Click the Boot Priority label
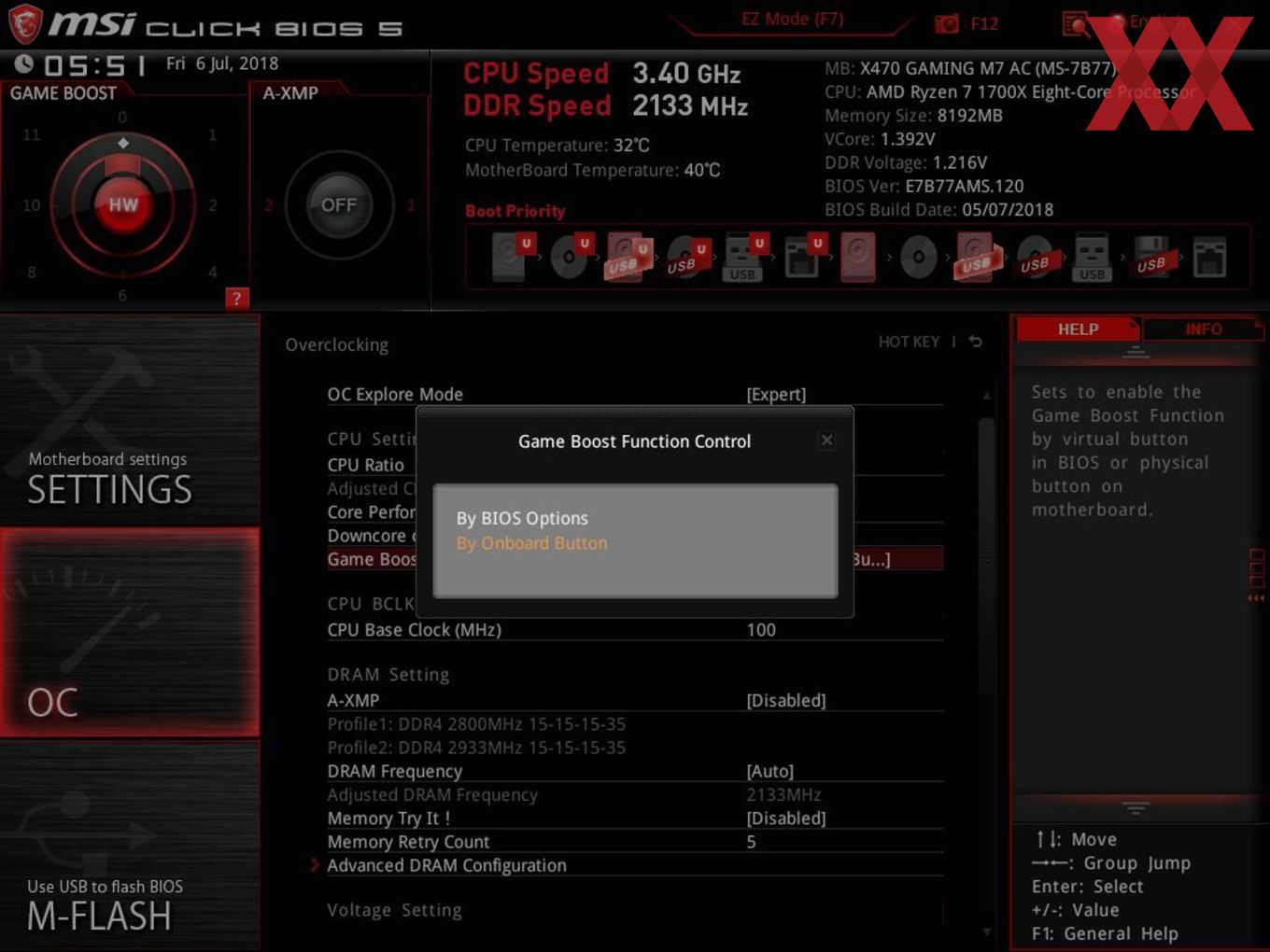 pos(515,211)
